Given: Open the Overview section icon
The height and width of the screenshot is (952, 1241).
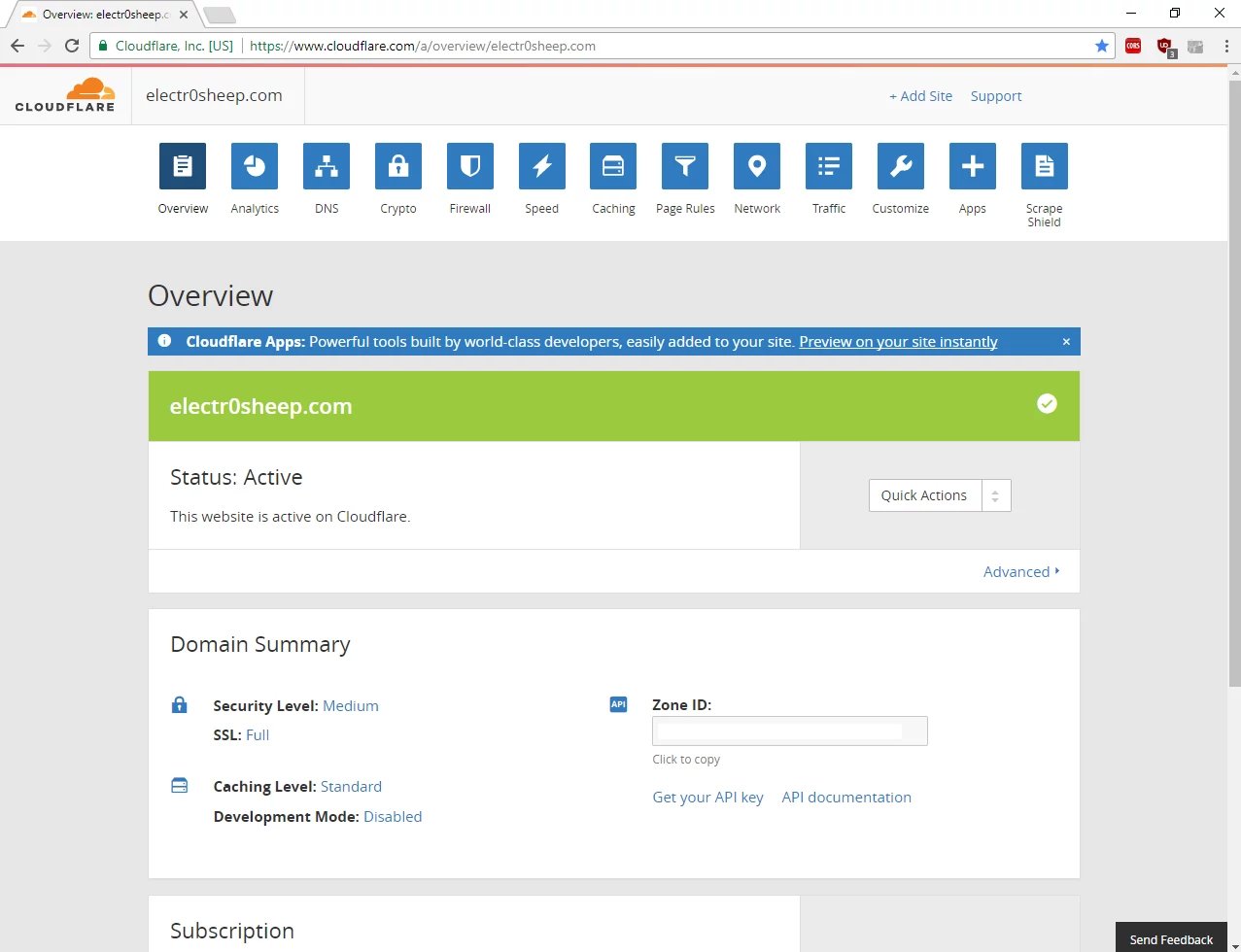Looking at the screenshot, I should coord(183,166).
